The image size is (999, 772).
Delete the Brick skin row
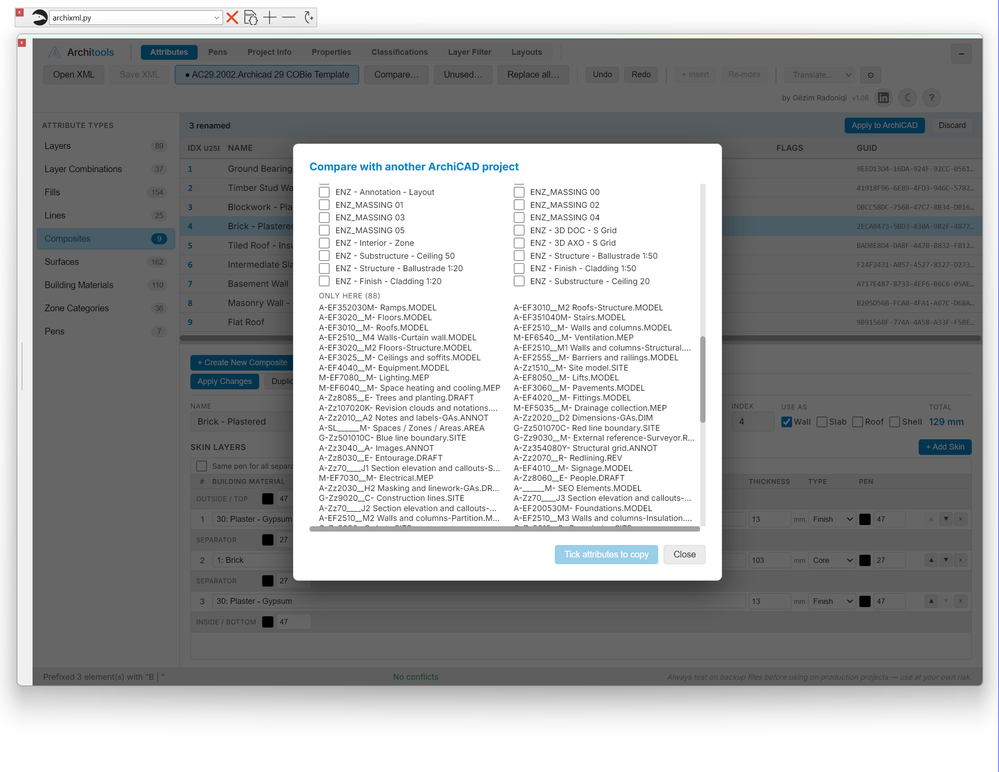coord(961,561)
